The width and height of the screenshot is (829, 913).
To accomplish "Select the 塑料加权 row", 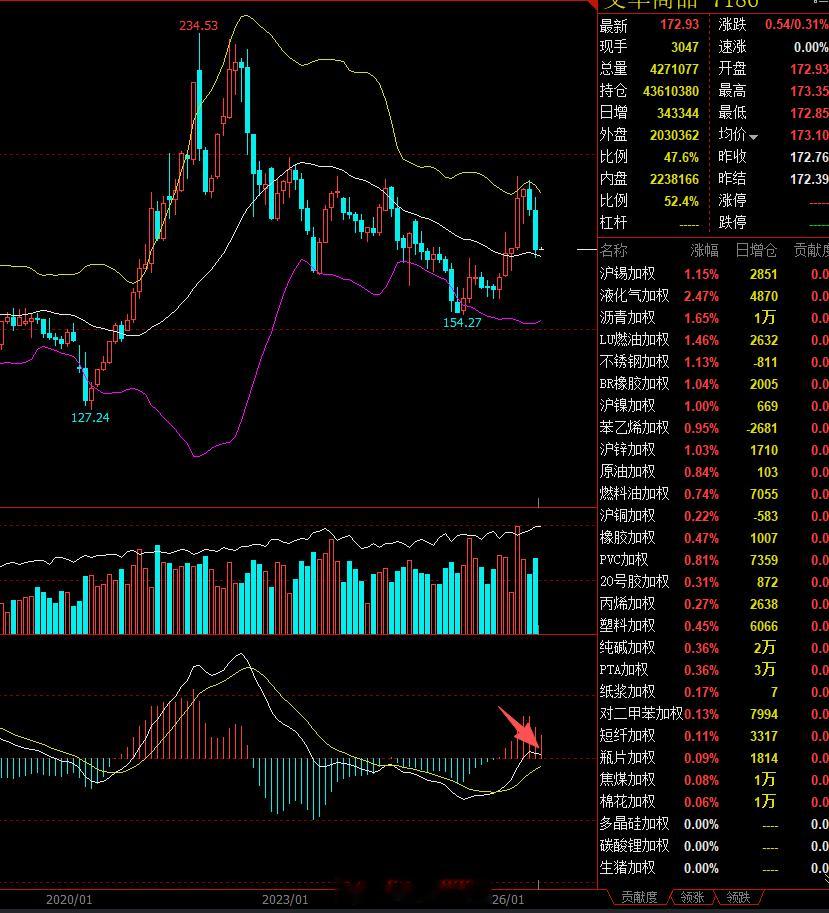I will (714, 627).
